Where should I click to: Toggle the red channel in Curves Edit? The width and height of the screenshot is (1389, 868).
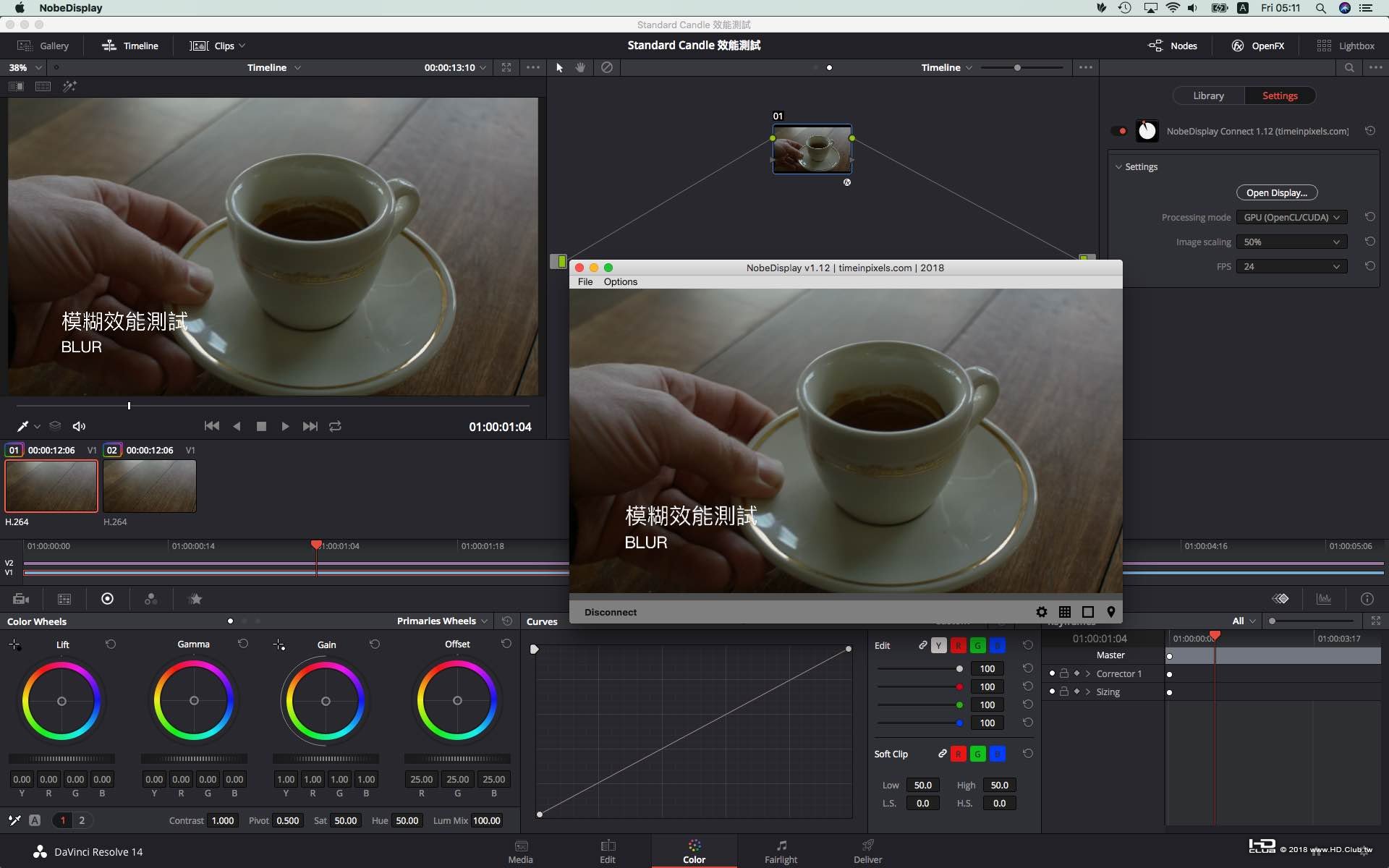(x=958, y=645)
